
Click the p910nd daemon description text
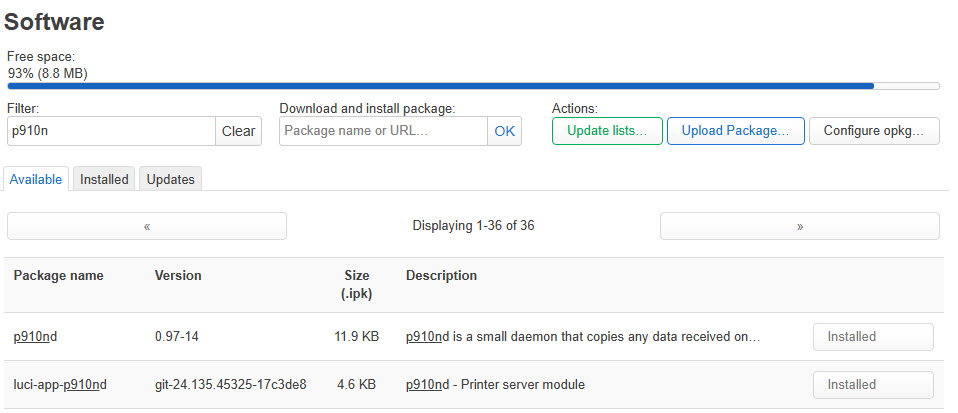point(583,337)
